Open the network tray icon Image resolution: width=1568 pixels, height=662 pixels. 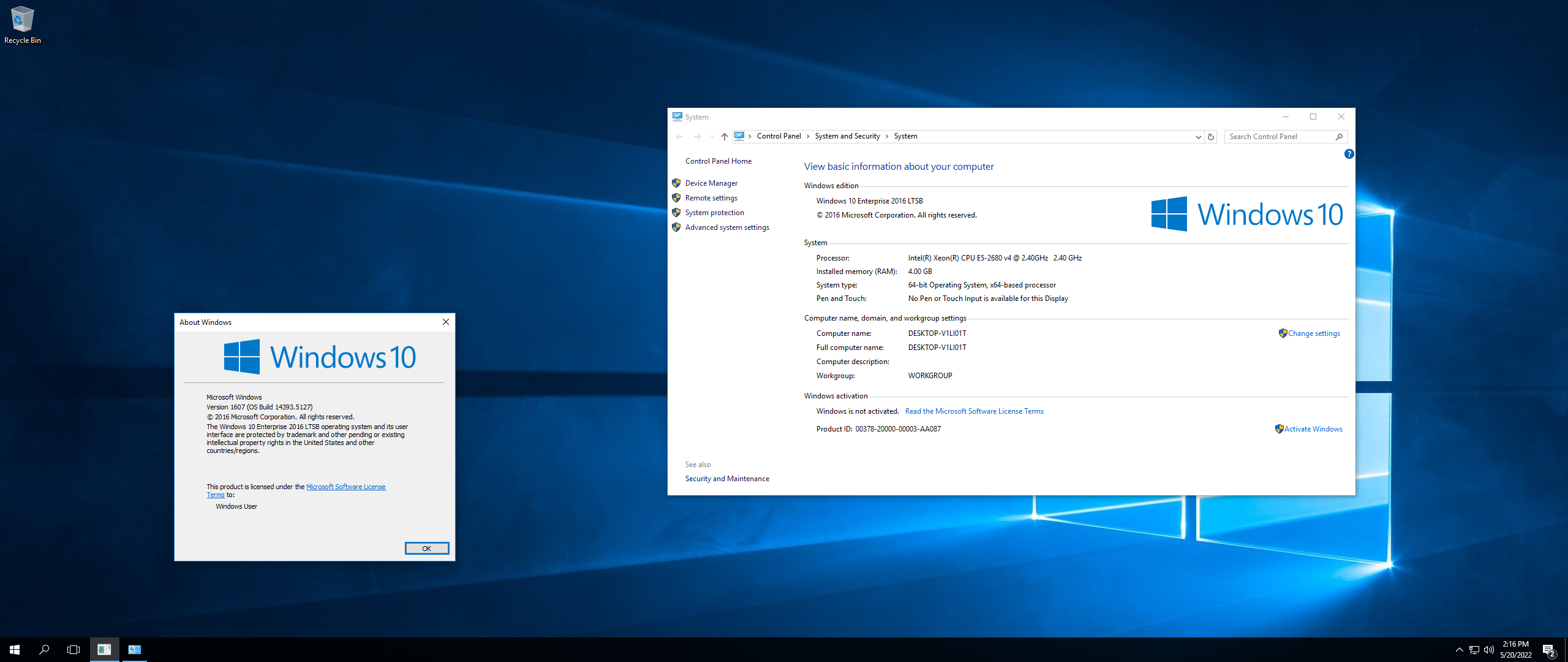coord(1474,650)
